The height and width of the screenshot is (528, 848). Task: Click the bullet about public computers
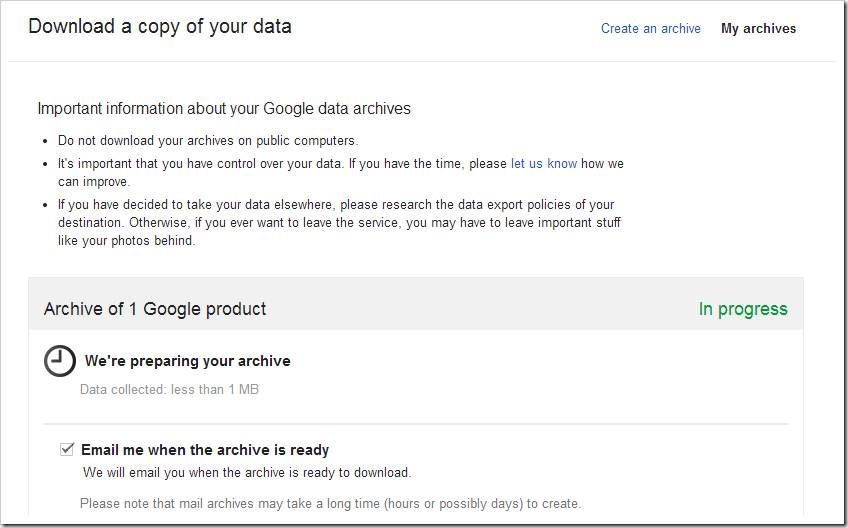click(208, 141)
